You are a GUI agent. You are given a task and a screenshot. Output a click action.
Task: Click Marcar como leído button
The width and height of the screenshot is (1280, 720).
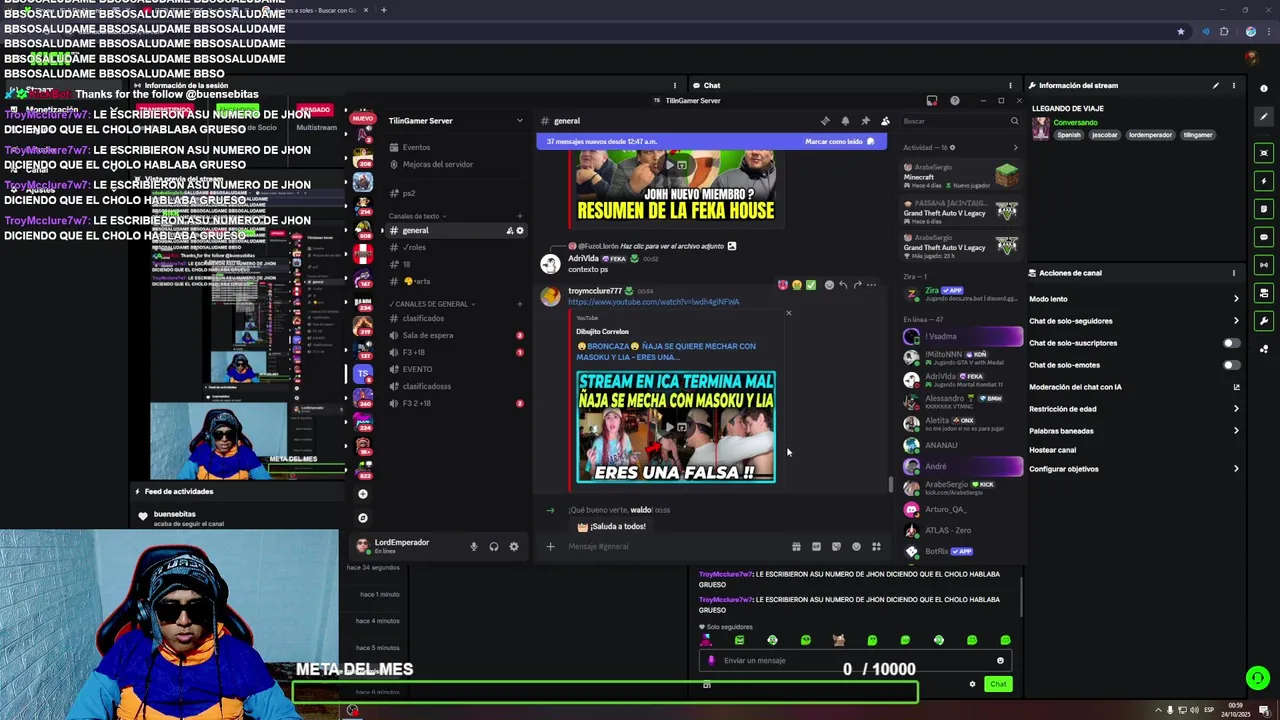[x=840, y=142]
